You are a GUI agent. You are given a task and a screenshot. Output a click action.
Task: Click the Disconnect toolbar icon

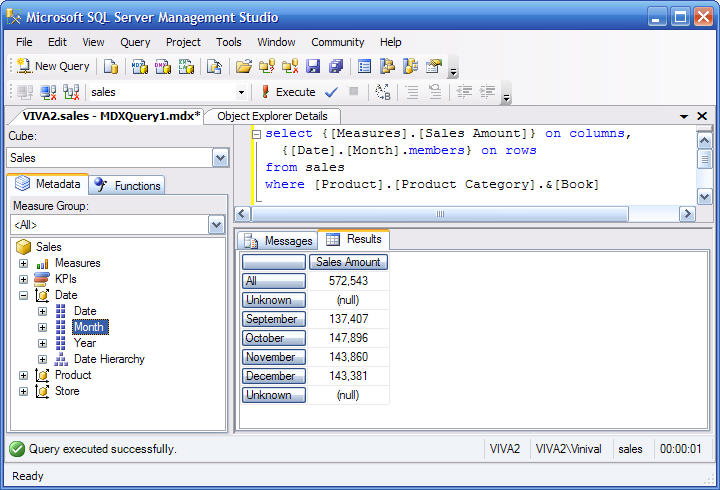tap(48, 92)
